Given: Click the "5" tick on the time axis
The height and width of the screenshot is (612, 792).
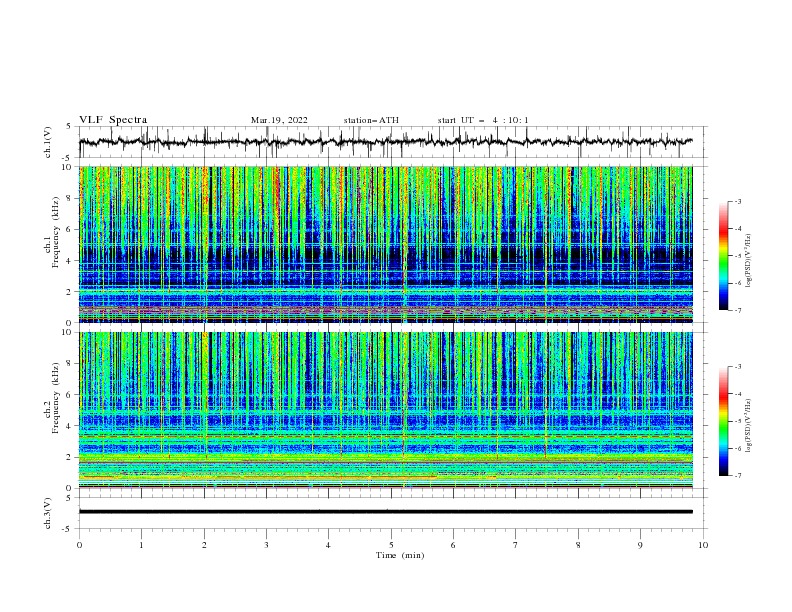Looking at the screenshot, I should (391, 545).
